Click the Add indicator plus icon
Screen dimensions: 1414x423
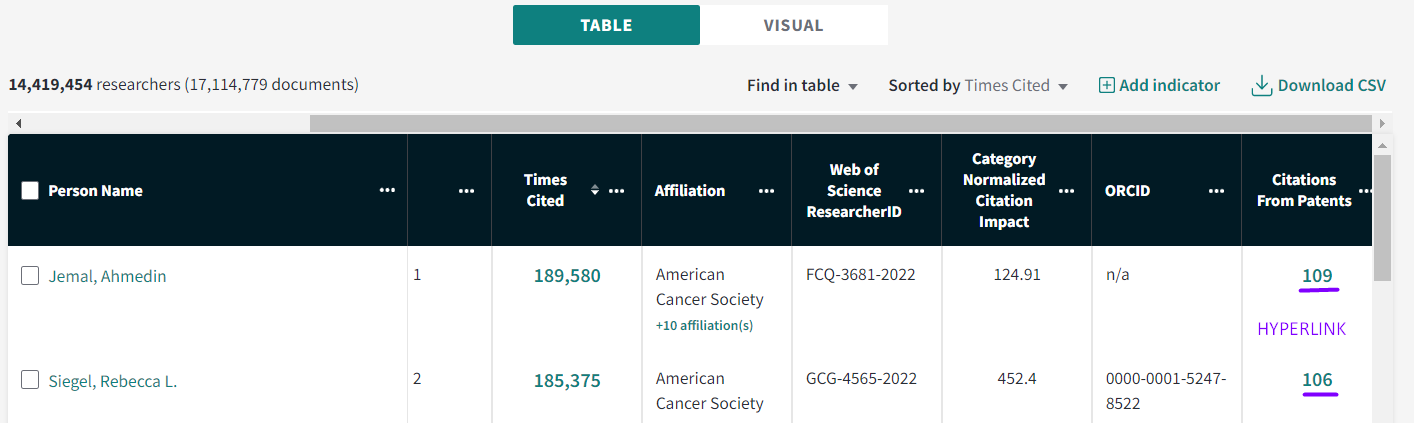tap(1106, 86)
